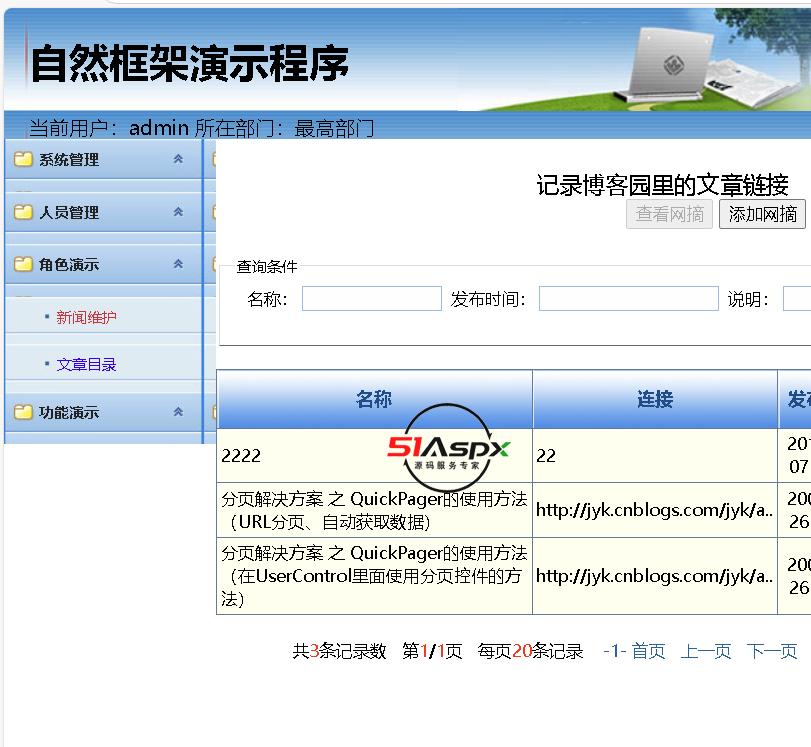
Task: Go to pager page 1 link
Action: point(614,650)
